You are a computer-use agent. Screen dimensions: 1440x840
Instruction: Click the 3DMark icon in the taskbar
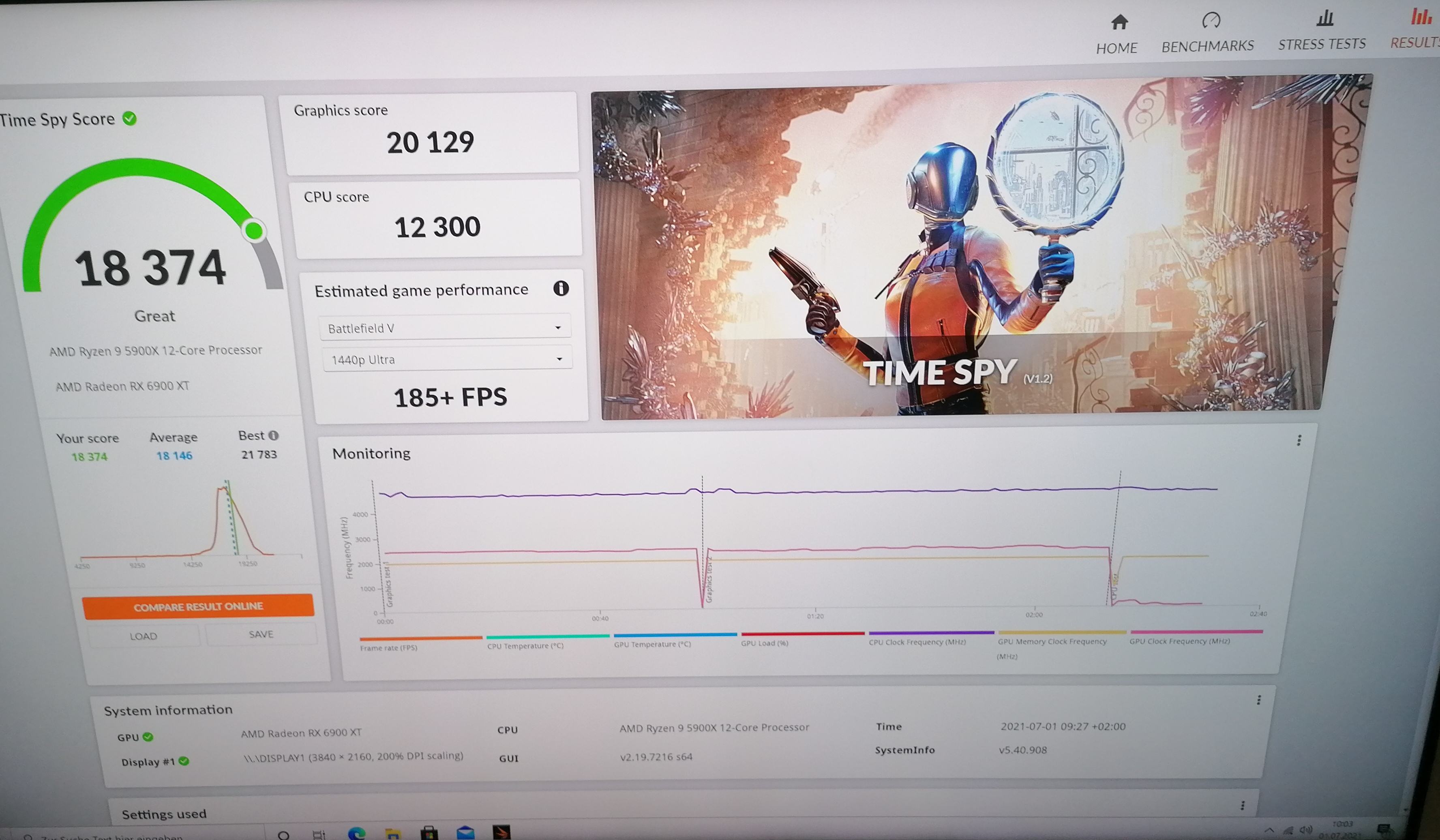coord(501,831)
